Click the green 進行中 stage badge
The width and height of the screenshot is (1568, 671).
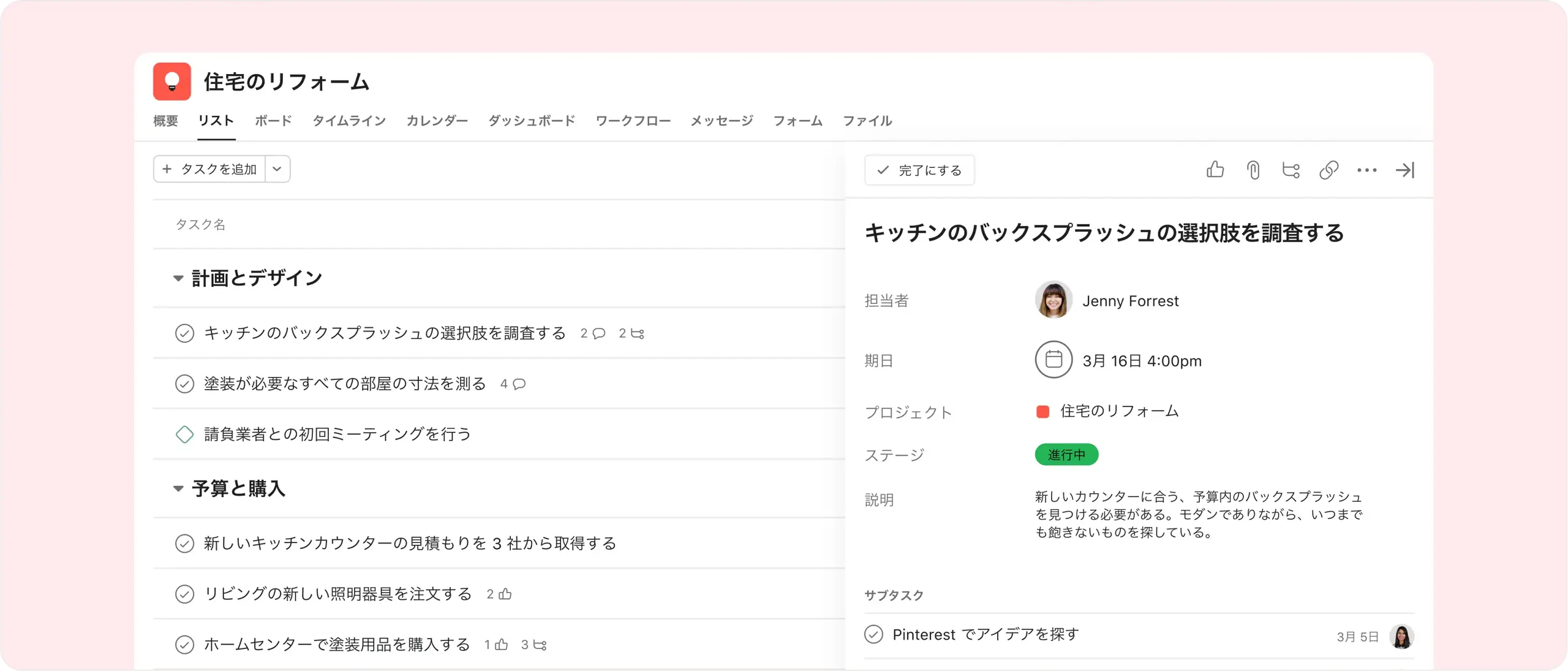1066,455
